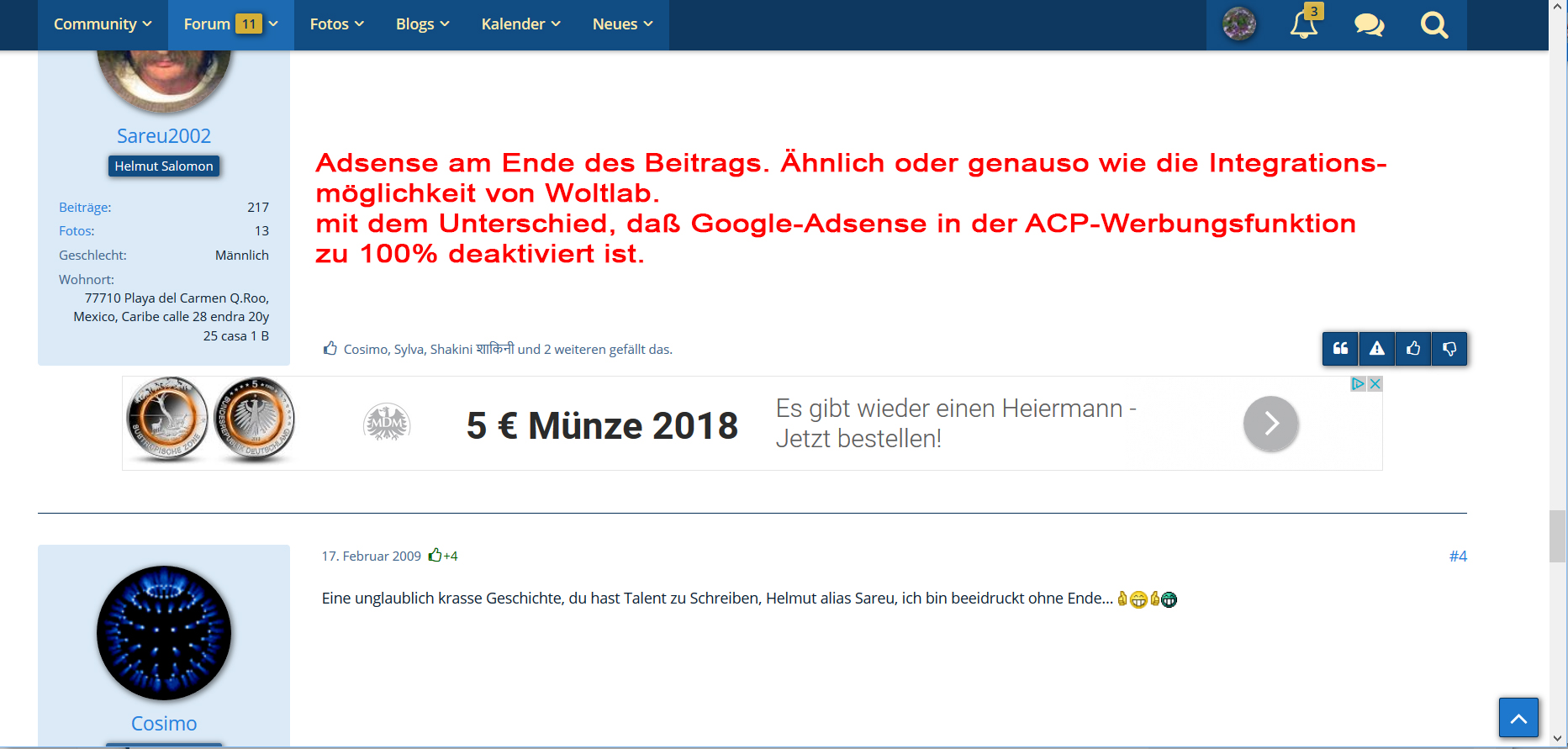The height and width of the screenshot is (749, 1568).
Task: Click the AdChoices info icon
Action: coord(1358,384)
